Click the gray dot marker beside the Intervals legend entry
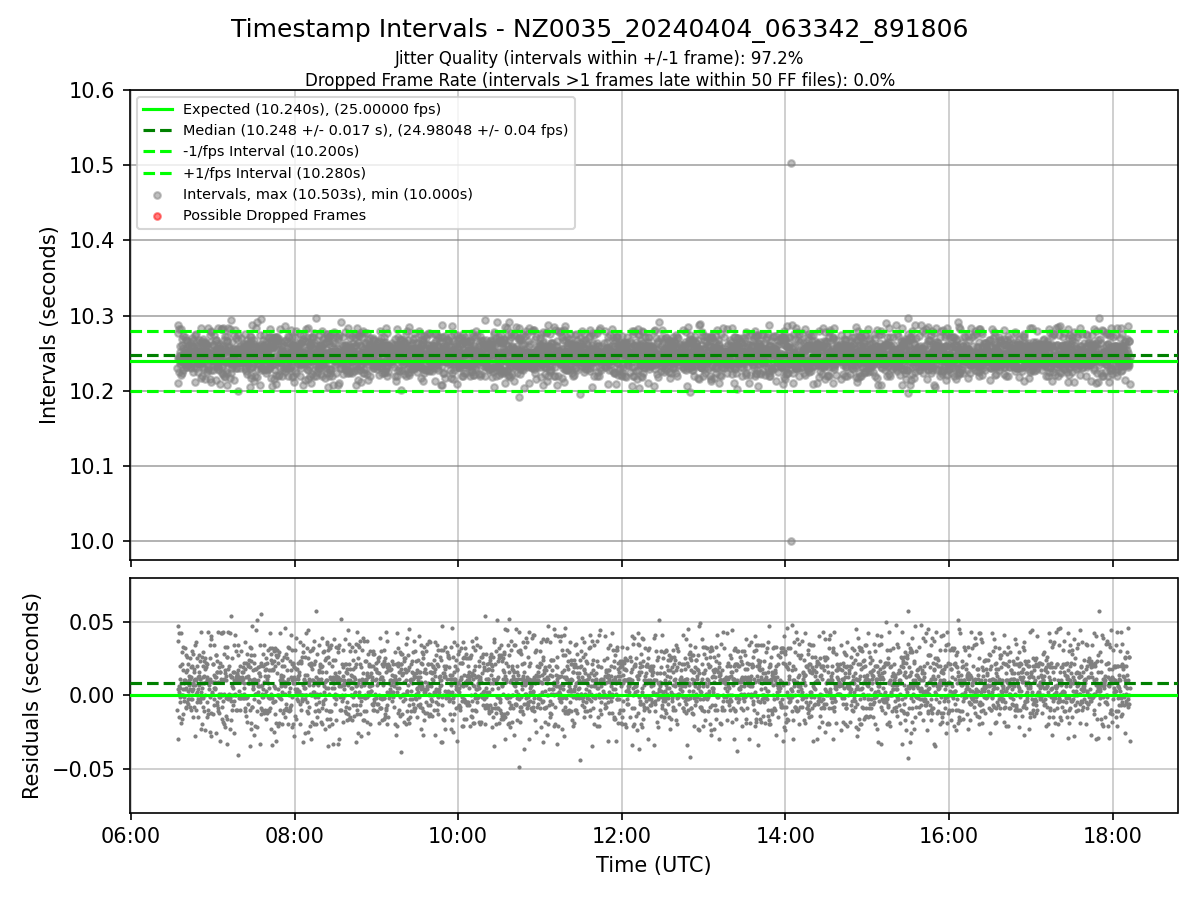The image size is (1200, 900). tap(157, 195)
